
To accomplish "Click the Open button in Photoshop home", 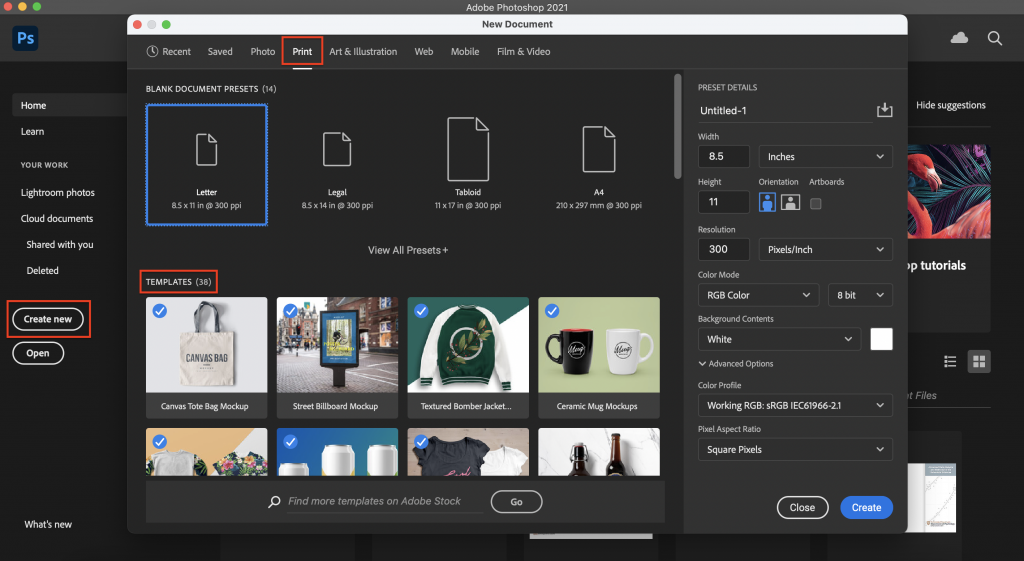I will coord(38,353).
